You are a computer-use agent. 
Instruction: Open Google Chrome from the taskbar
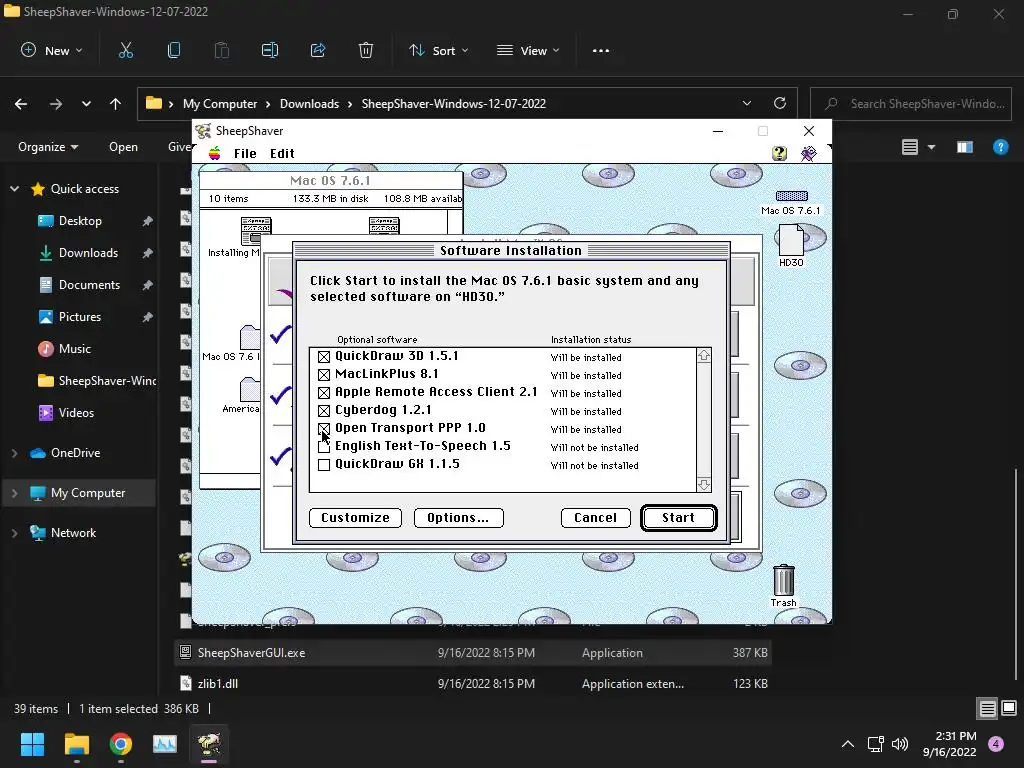(x=121, y=744)
